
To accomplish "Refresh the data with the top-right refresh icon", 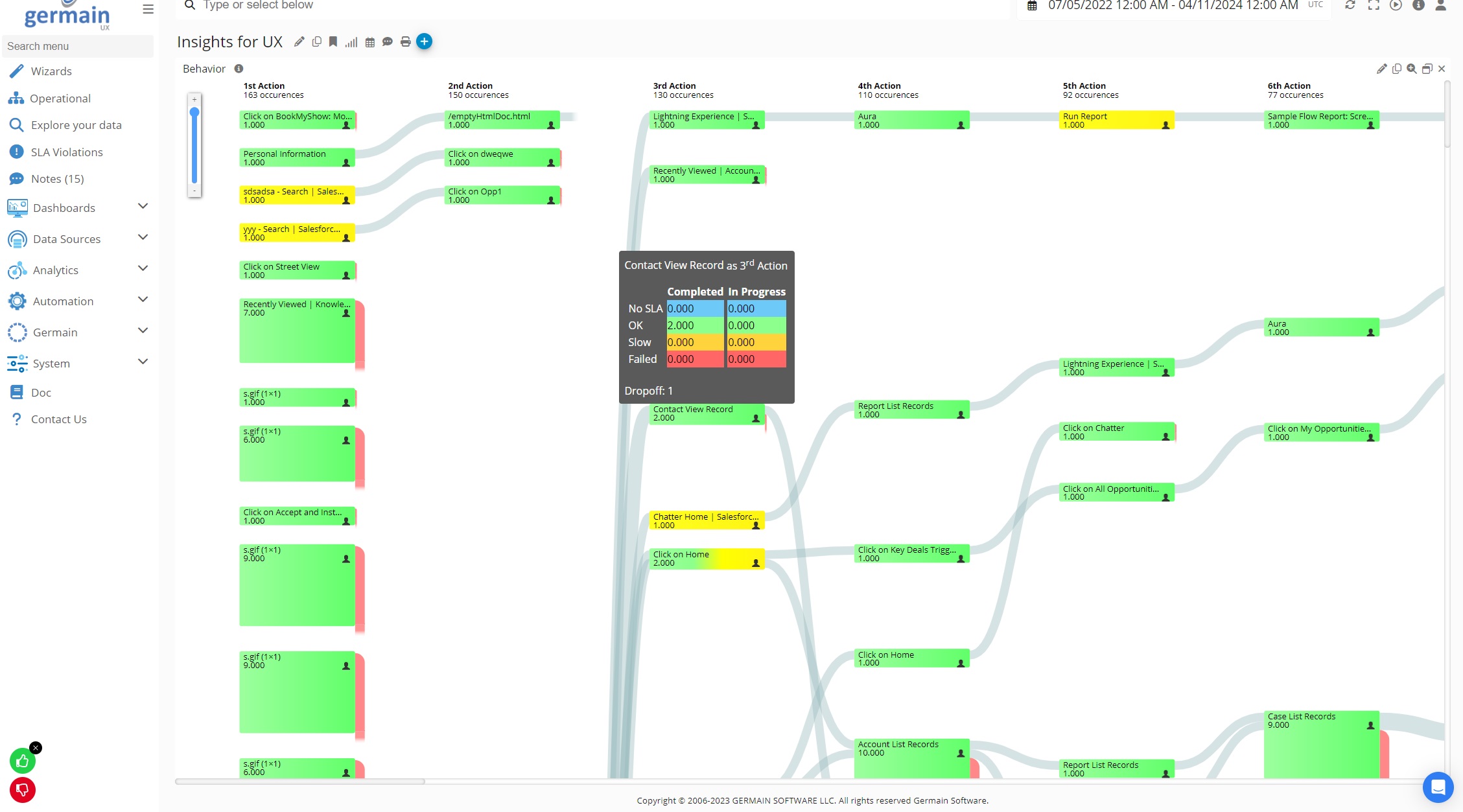I will tap(1350, 5).
